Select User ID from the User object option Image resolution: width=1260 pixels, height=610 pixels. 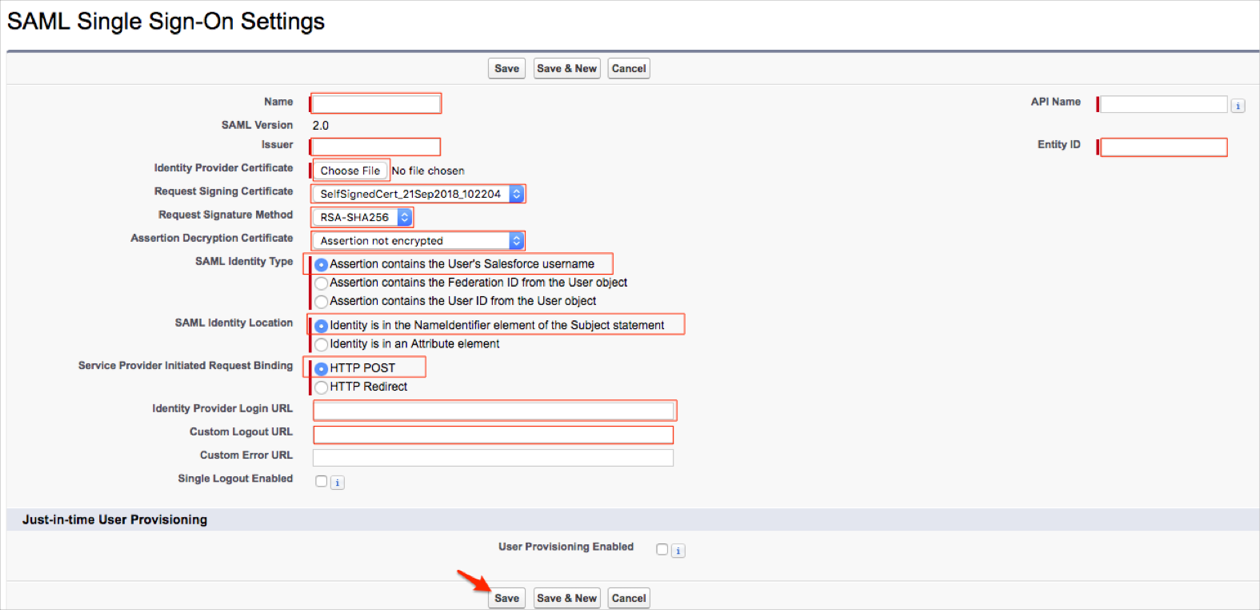[x=321, y=301]
